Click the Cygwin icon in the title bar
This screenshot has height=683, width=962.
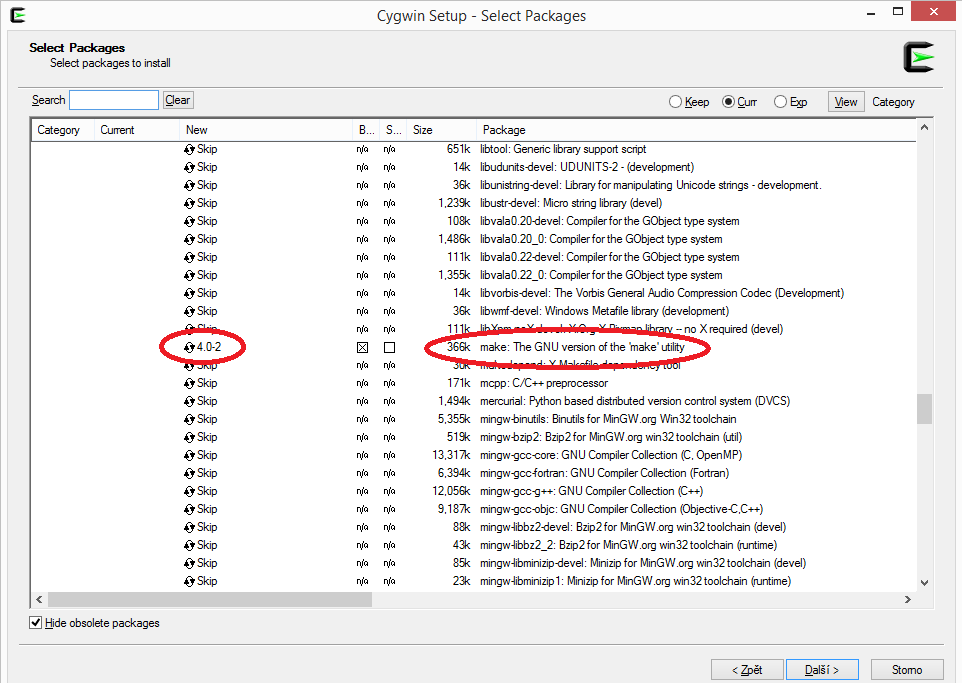16,14
